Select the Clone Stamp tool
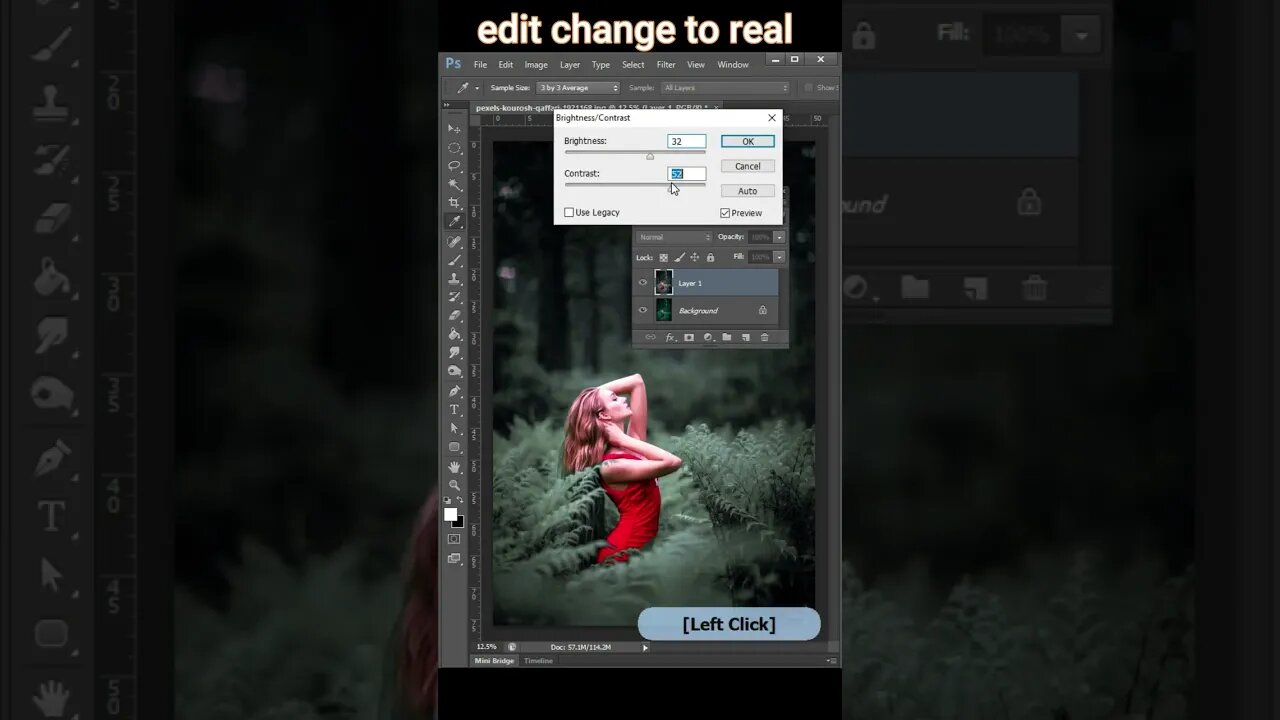 tap(454, 279)
